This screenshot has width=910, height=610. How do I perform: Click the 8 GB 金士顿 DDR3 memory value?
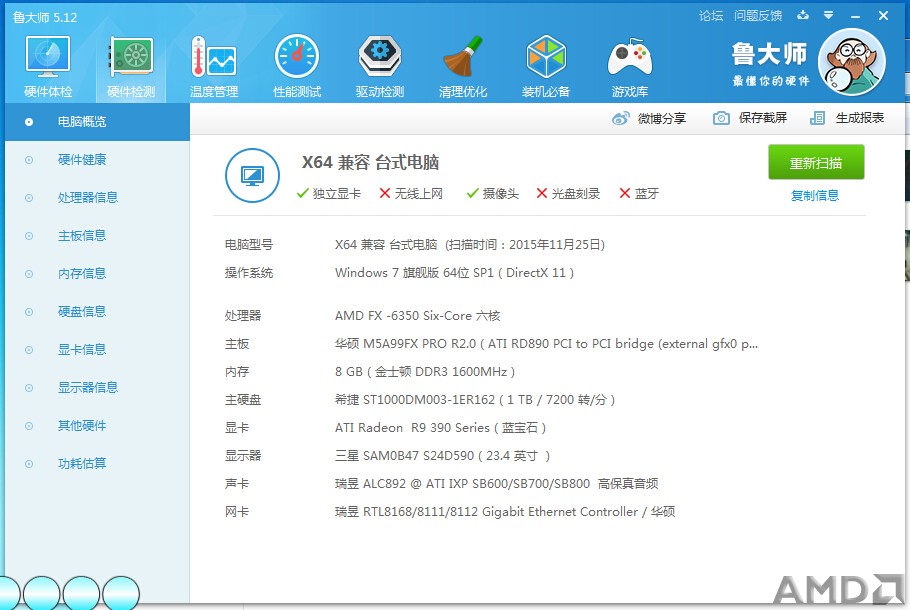point(425,372)
